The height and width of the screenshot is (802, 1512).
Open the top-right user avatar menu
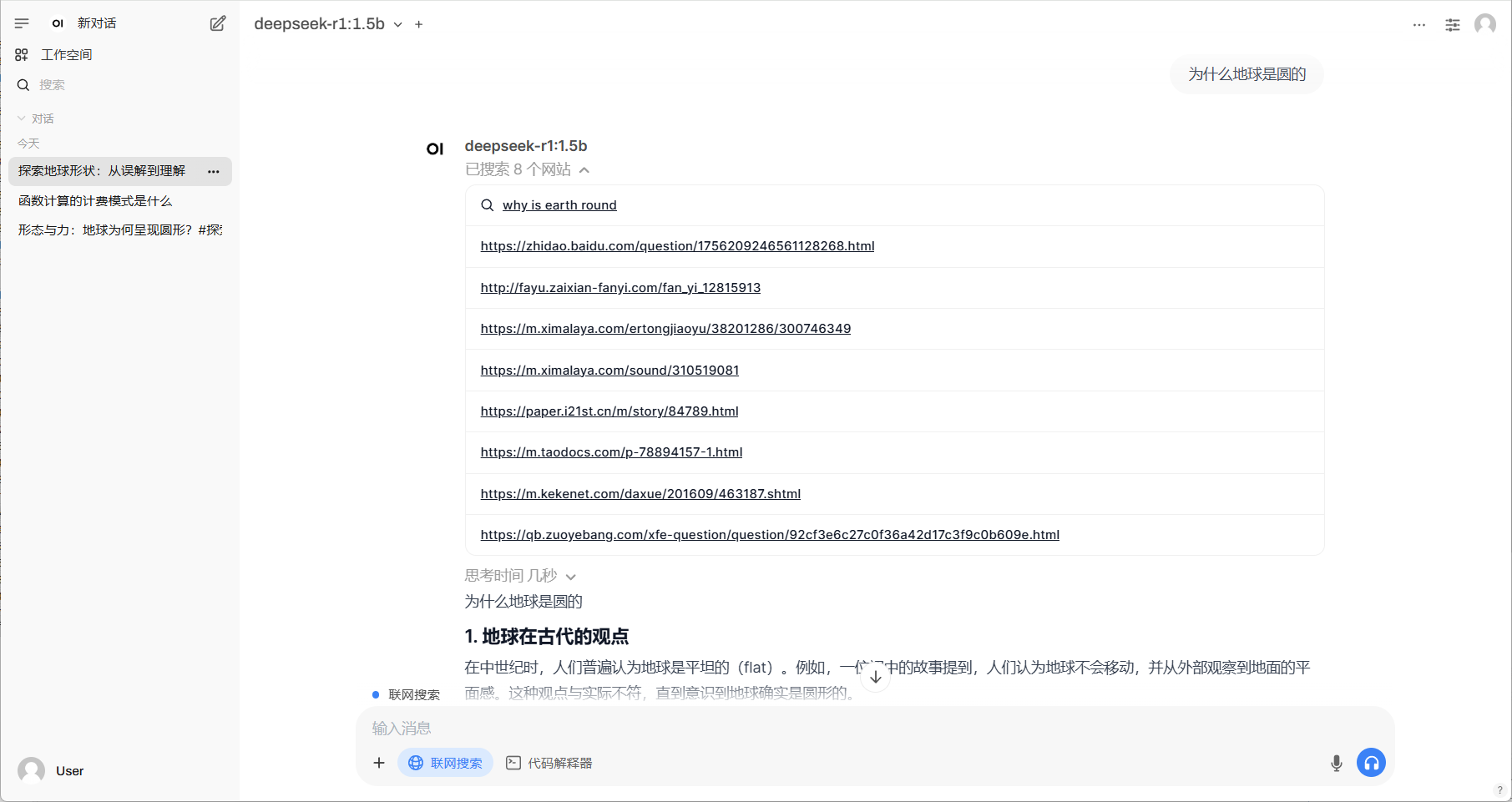[1485, 24]
